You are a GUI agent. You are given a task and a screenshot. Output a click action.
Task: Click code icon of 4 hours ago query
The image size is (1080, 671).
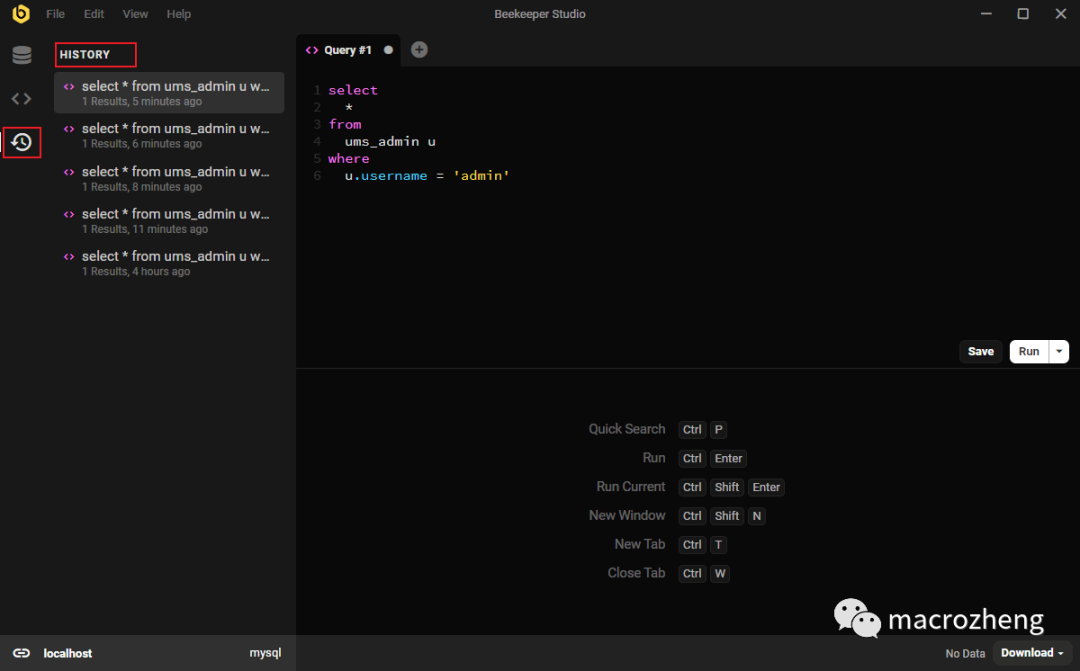tap(69, 256)
